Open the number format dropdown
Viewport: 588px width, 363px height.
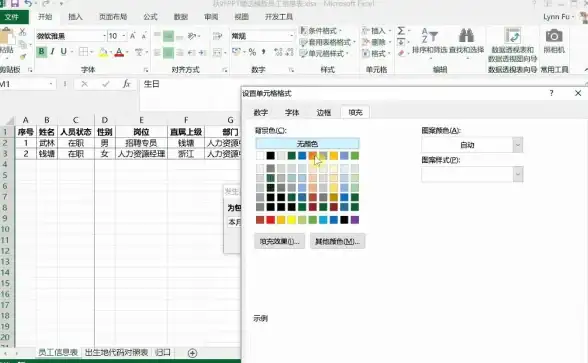[x=291, y=36]
